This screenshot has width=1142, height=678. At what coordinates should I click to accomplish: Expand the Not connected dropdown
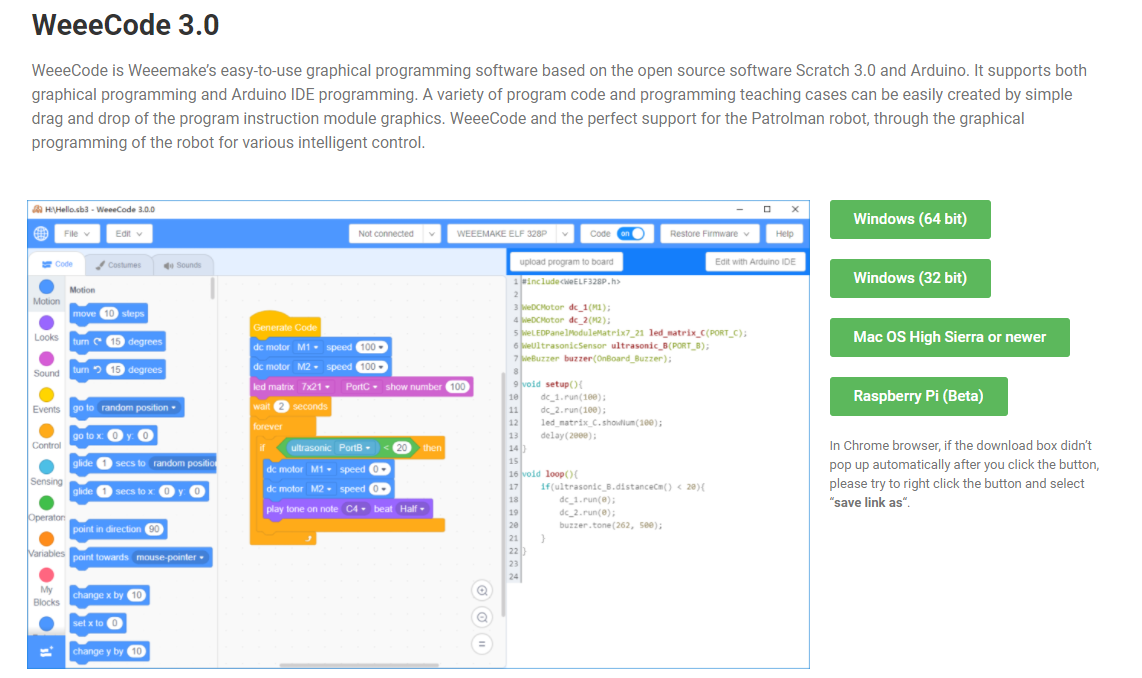pos(431,234)
